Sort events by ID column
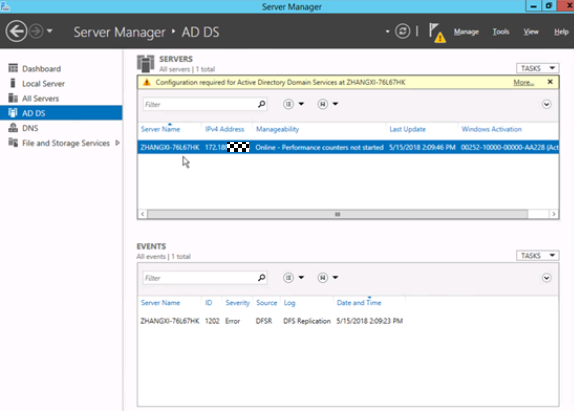 coord(208,302)
